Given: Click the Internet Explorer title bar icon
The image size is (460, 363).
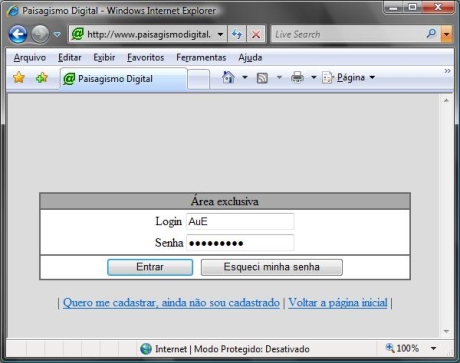Looking at the screenshot, I should (x=13, y=11).
